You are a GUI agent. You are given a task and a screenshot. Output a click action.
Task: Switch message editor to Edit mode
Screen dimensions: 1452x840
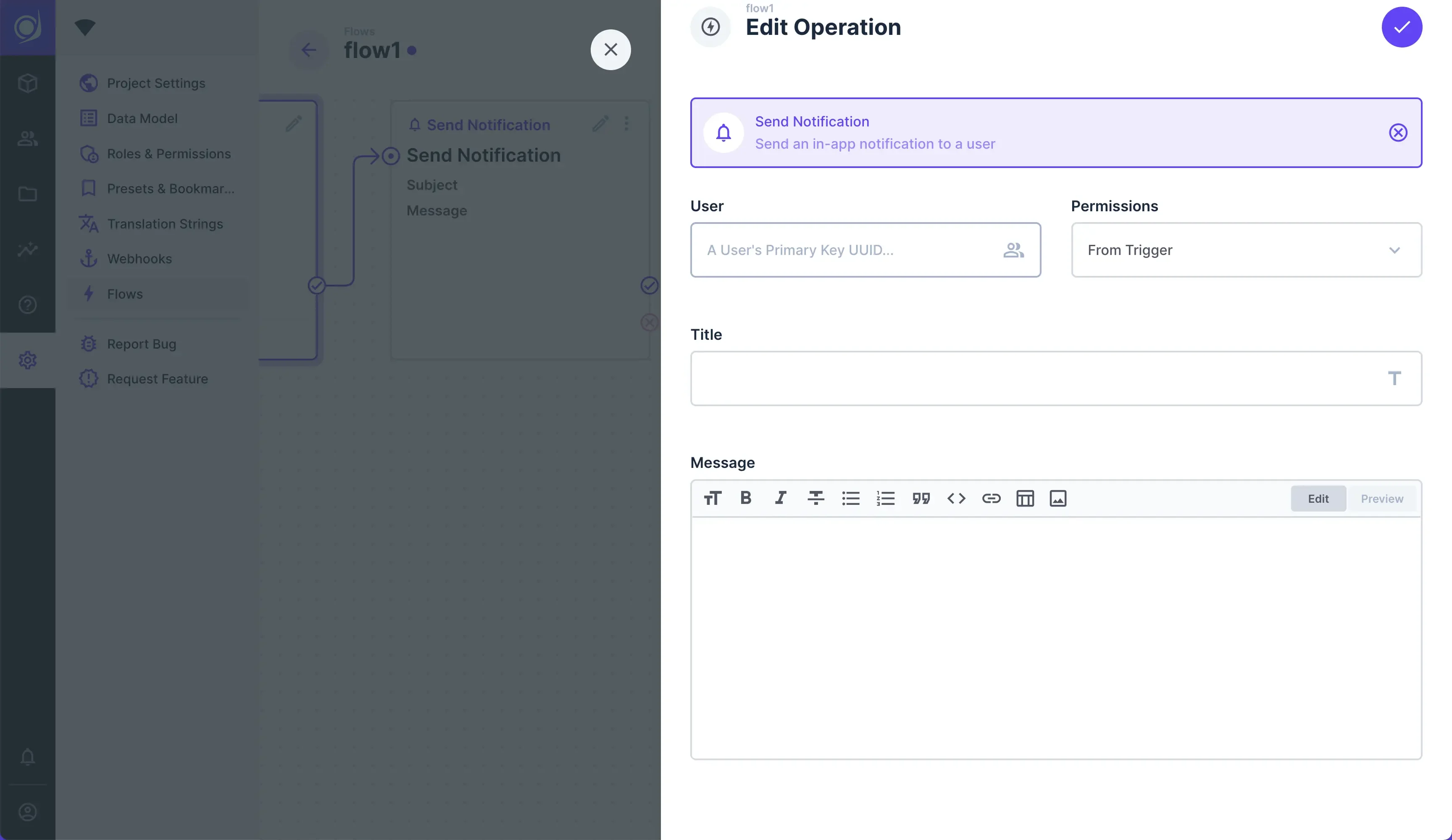coord(1318,499)
